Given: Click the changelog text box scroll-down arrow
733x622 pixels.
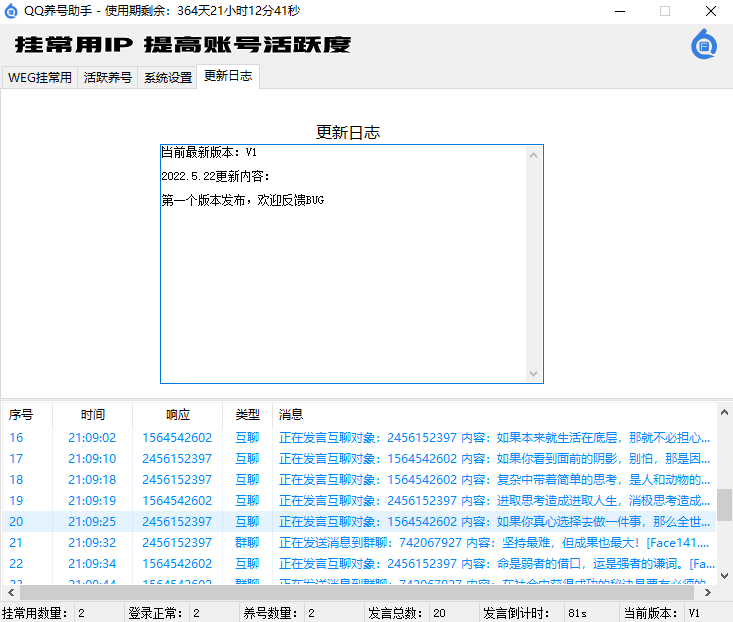Looking at the screenshot, I should (x=535, y=374).
